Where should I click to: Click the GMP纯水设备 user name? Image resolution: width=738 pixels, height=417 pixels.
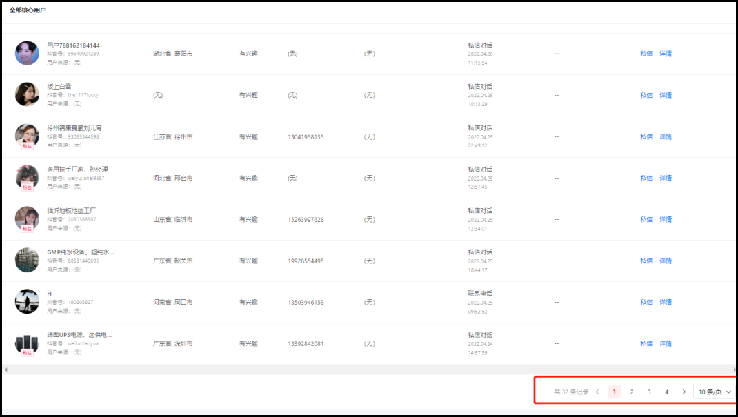coord(80,252)
